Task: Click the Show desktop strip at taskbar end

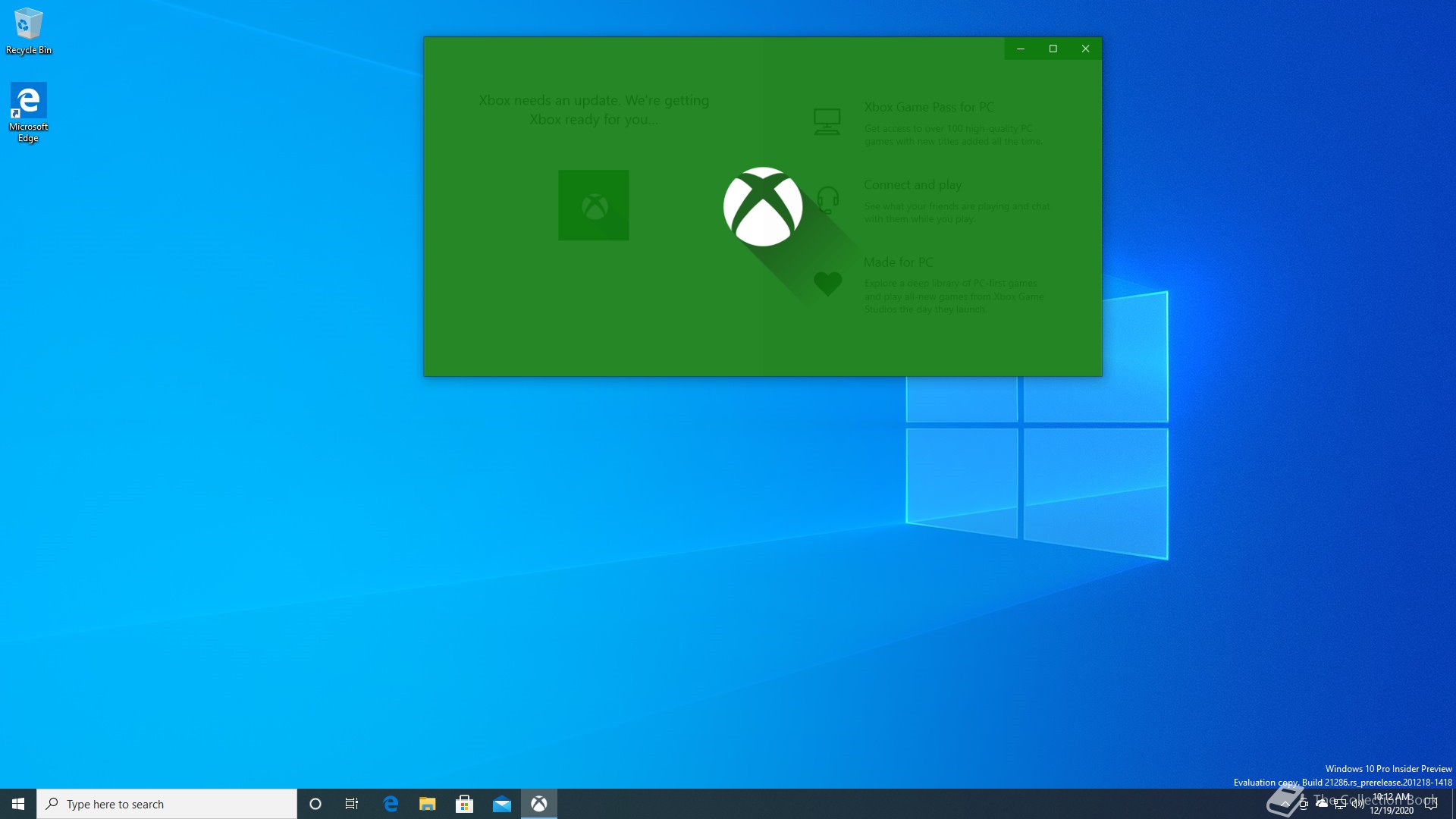Action: pos(1453,804)
